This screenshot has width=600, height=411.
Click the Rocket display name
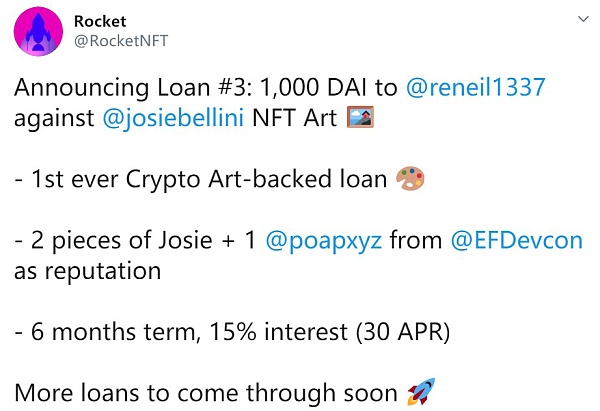click(x=100, y=21)
